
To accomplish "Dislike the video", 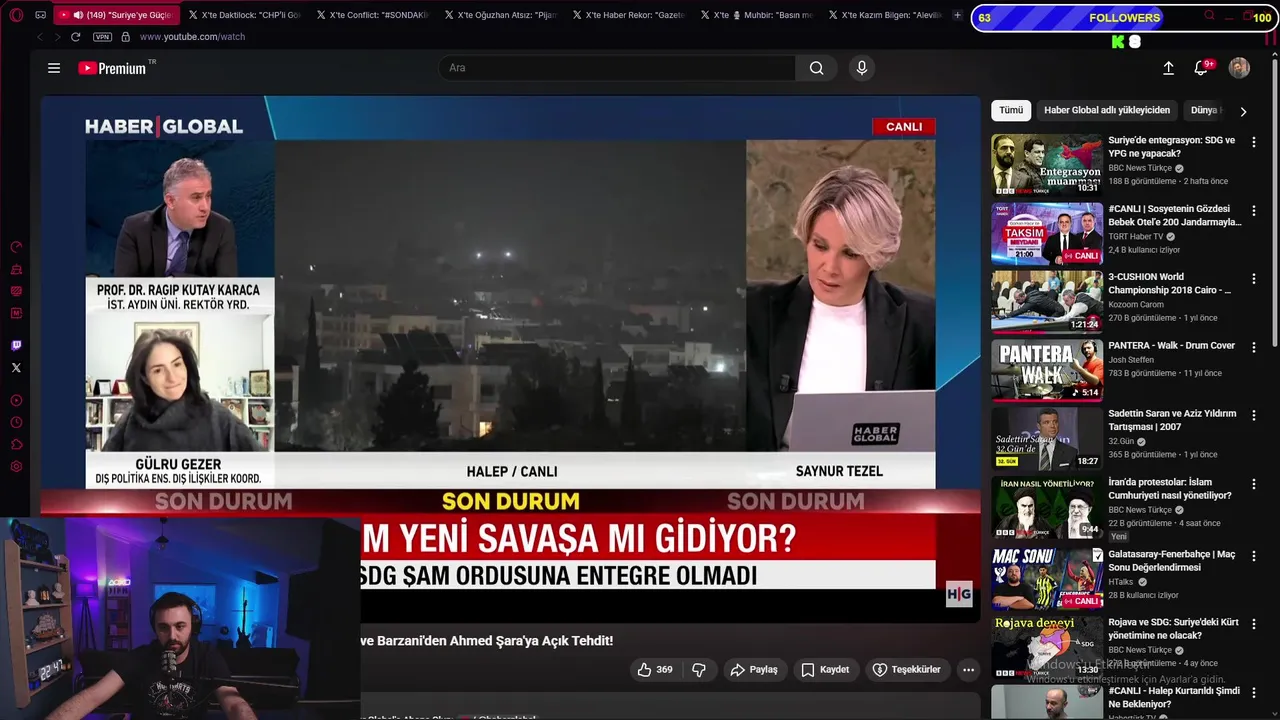I will [x=699, y=670].
